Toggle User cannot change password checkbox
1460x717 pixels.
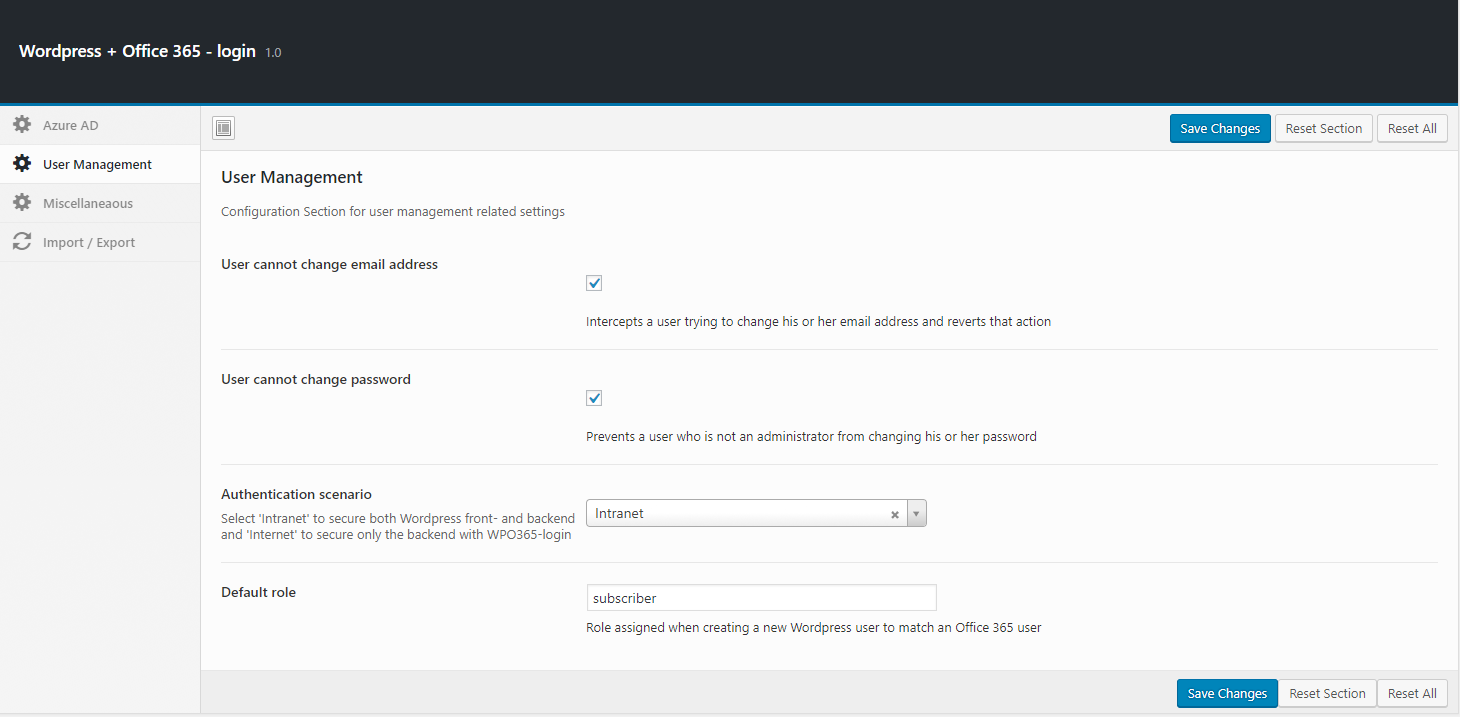594,398
